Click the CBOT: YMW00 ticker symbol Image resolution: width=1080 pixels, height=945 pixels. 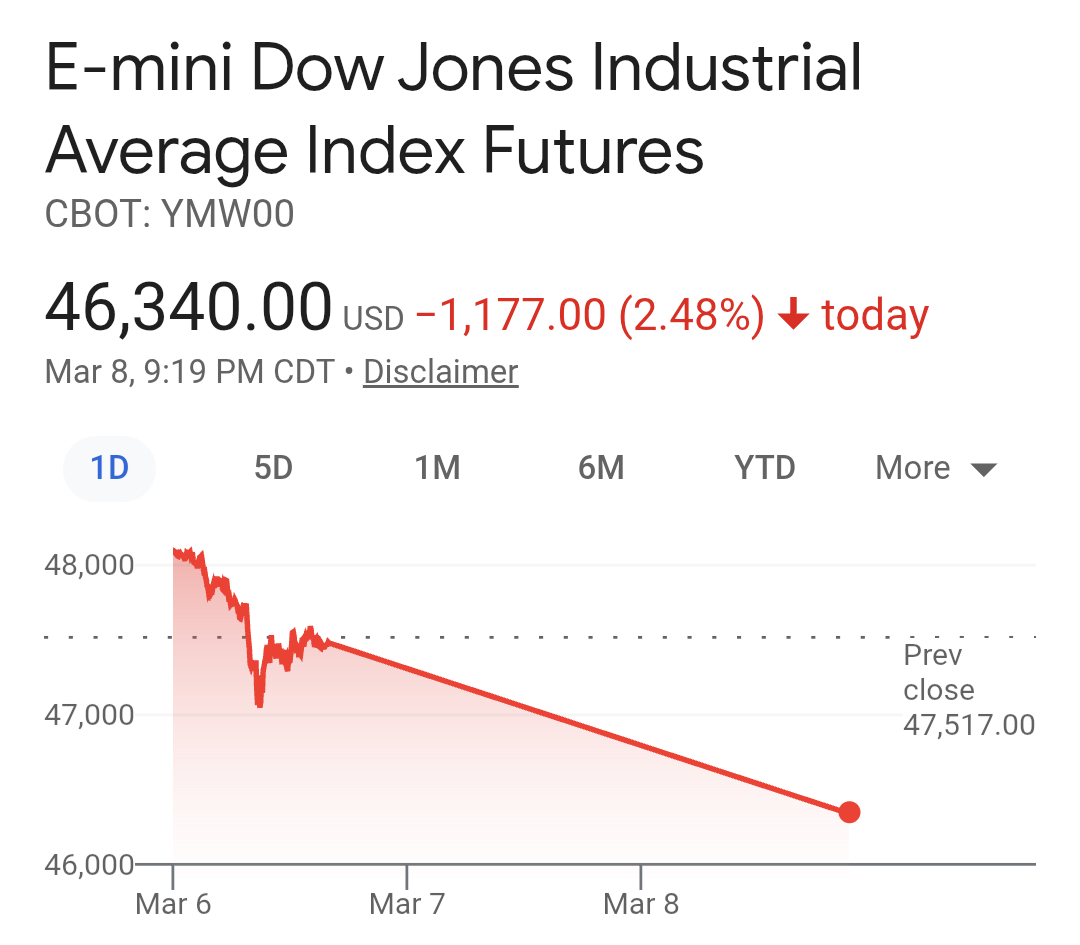(x=170, y=214)
